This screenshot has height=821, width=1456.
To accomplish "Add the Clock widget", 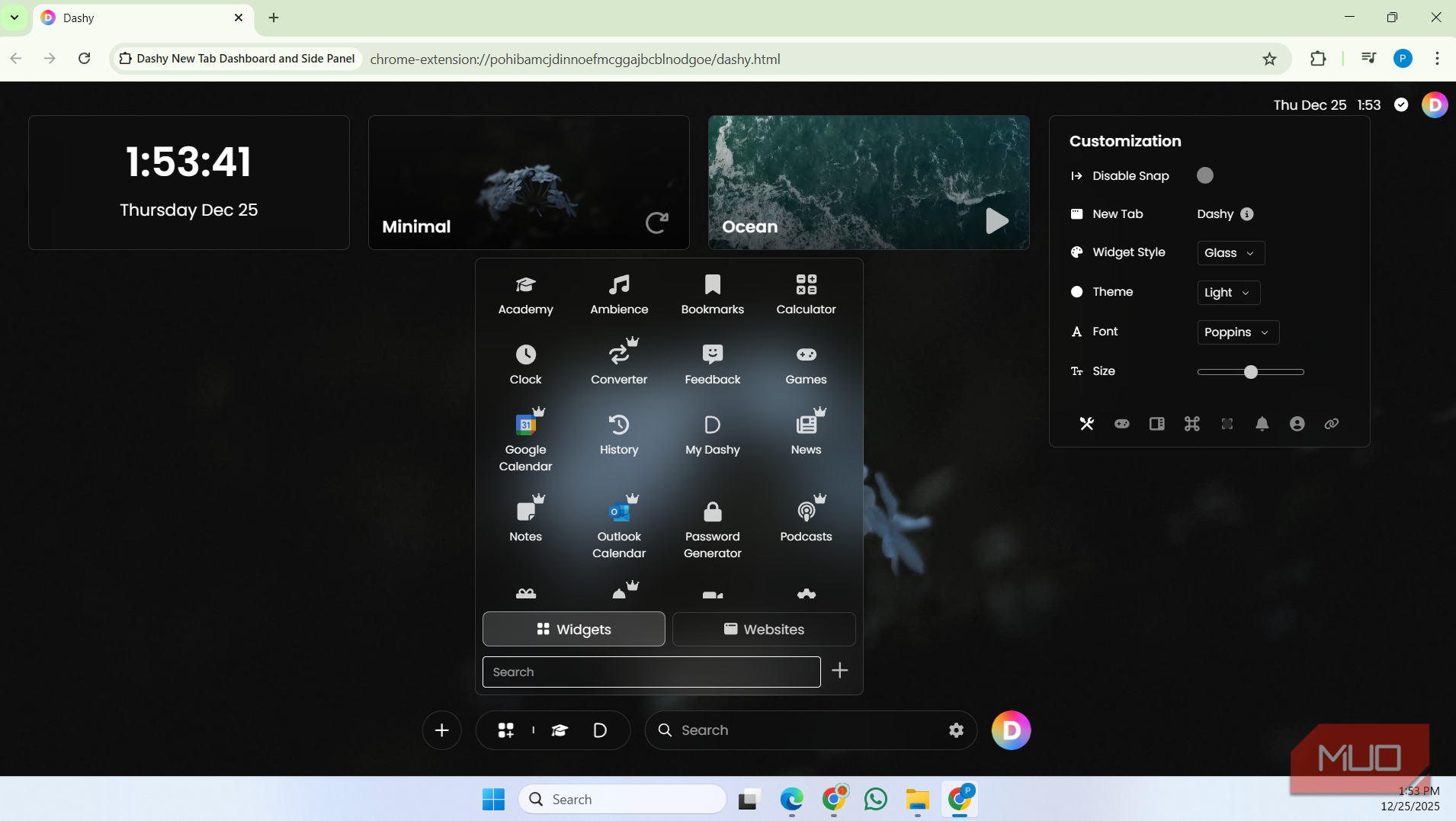I will tap(525, 365).
